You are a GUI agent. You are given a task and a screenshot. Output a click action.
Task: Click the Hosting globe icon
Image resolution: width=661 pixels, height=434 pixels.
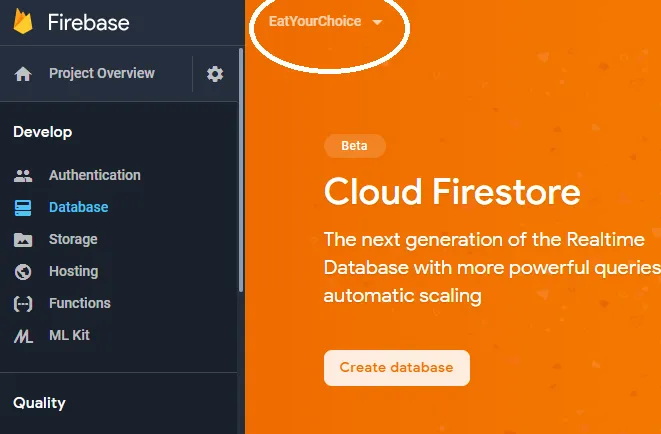[23, 272]
